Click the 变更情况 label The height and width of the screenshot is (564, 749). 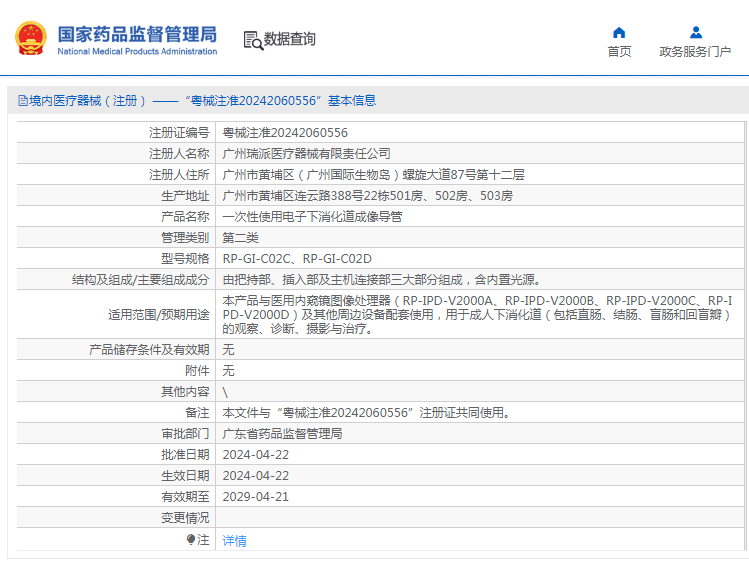tap(185, 518)
